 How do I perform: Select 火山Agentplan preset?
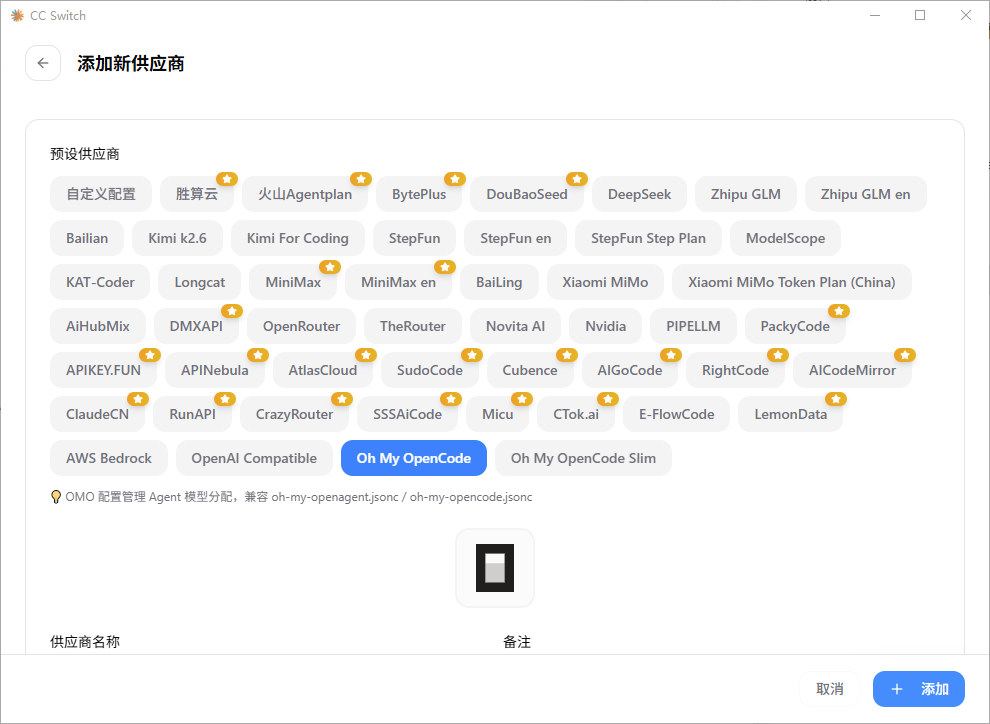pos(305,194)
